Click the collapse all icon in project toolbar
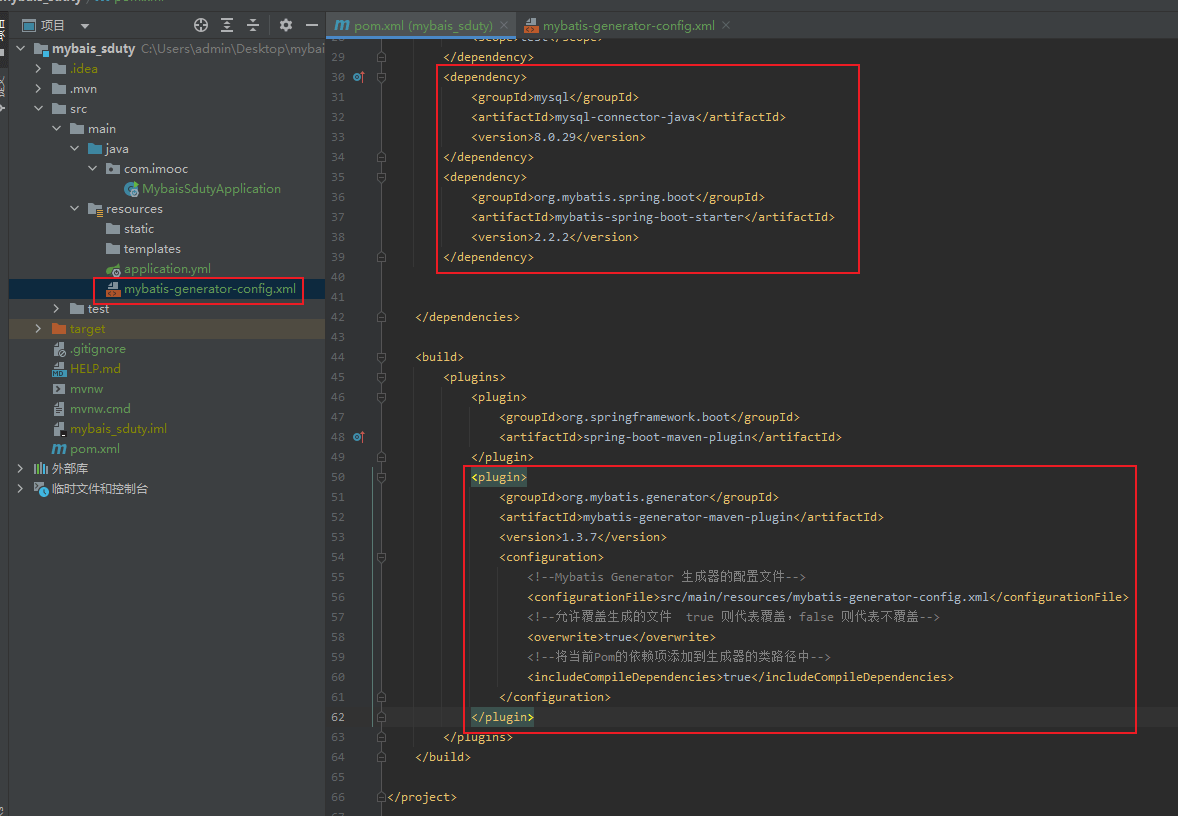The height and width of the screenshot is (816, 1178). coord(253,26)
